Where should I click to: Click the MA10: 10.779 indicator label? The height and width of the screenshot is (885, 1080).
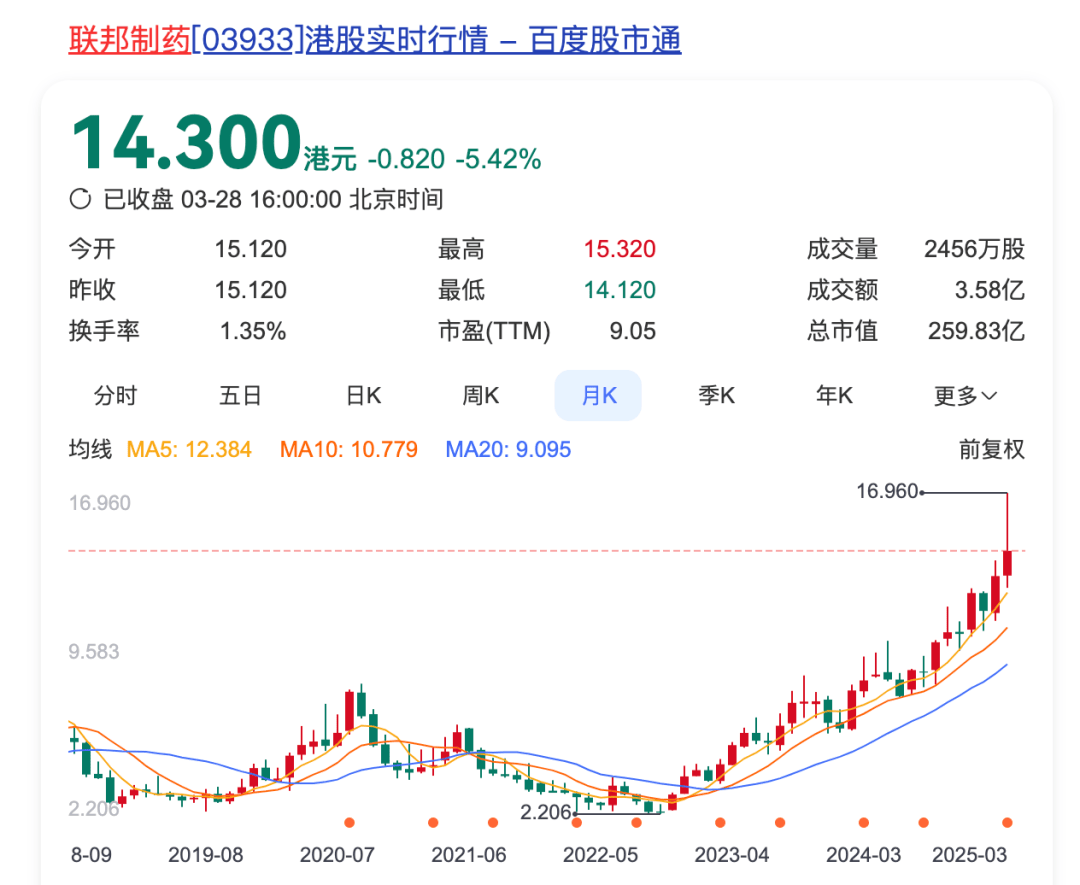point(349,450)
